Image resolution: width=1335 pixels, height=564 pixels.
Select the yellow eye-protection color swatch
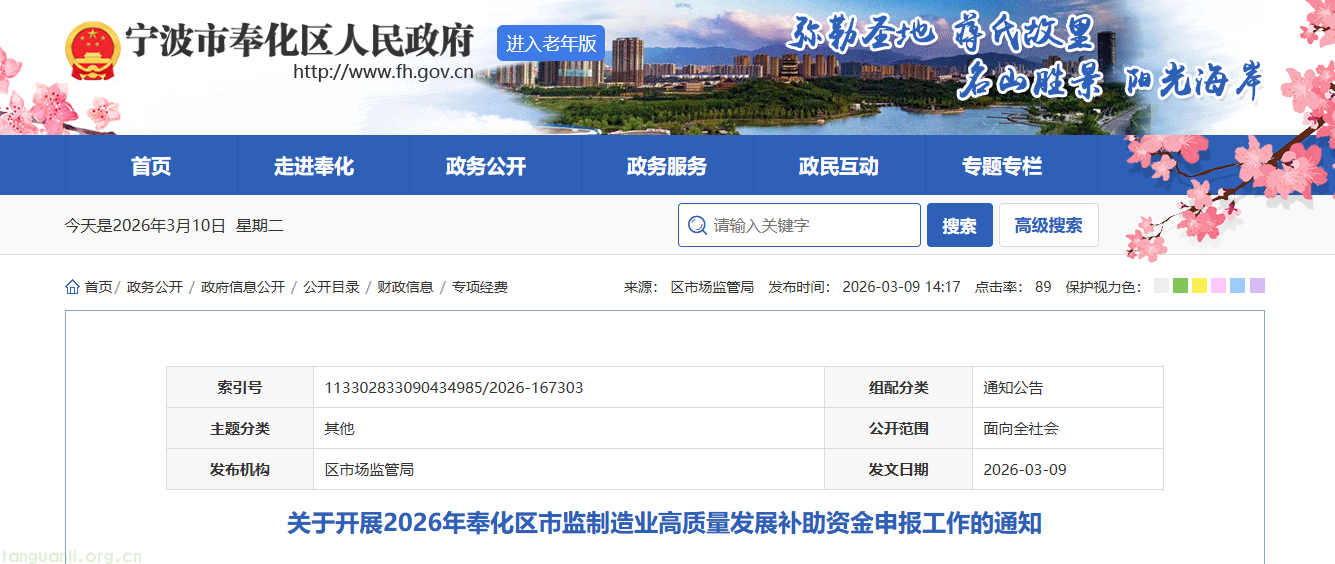(x=1199, y=286)
